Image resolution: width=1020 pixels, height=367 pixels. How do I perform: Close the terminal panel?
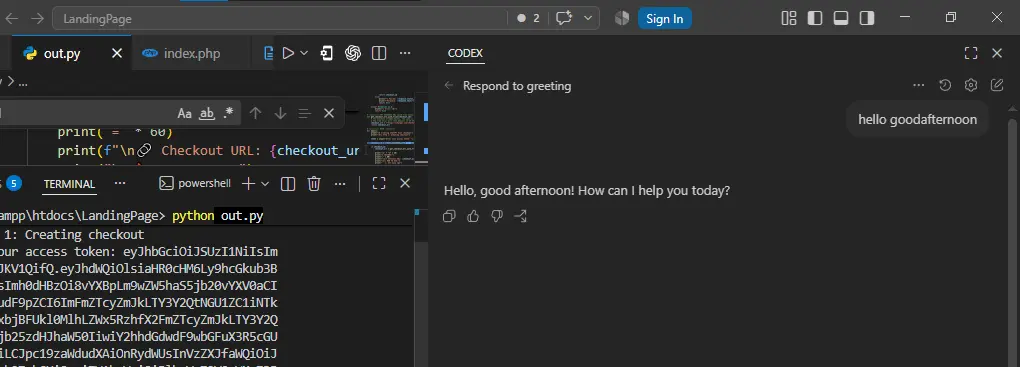[x=405, y=184]
